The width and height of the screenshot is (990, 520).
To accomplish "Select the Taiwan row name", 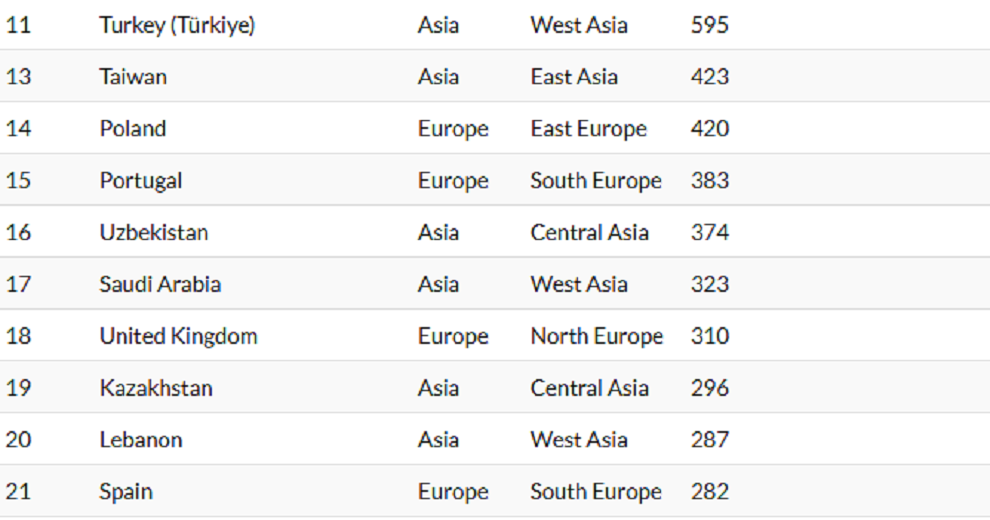I will tap(133, 77).
